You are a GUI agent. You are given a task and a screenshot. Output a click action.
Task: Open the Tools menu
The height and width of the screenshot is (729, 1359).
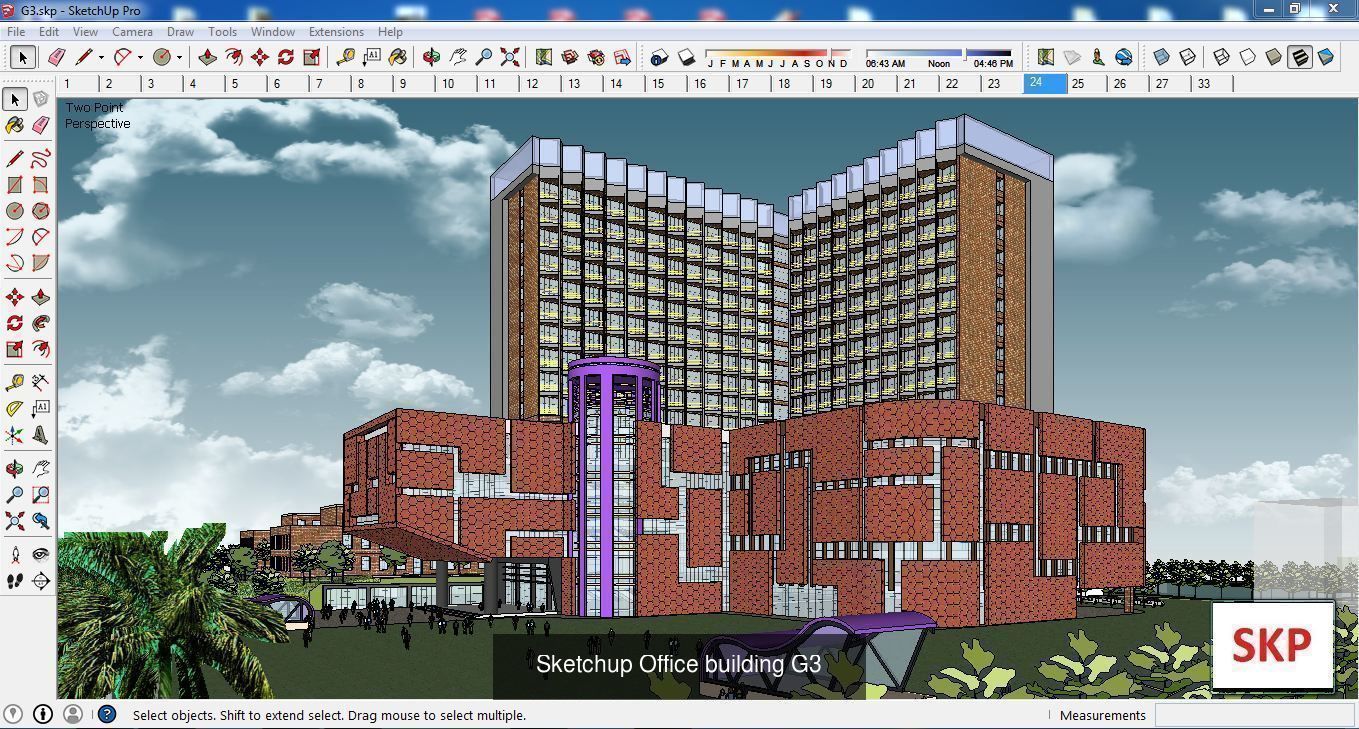222,32
